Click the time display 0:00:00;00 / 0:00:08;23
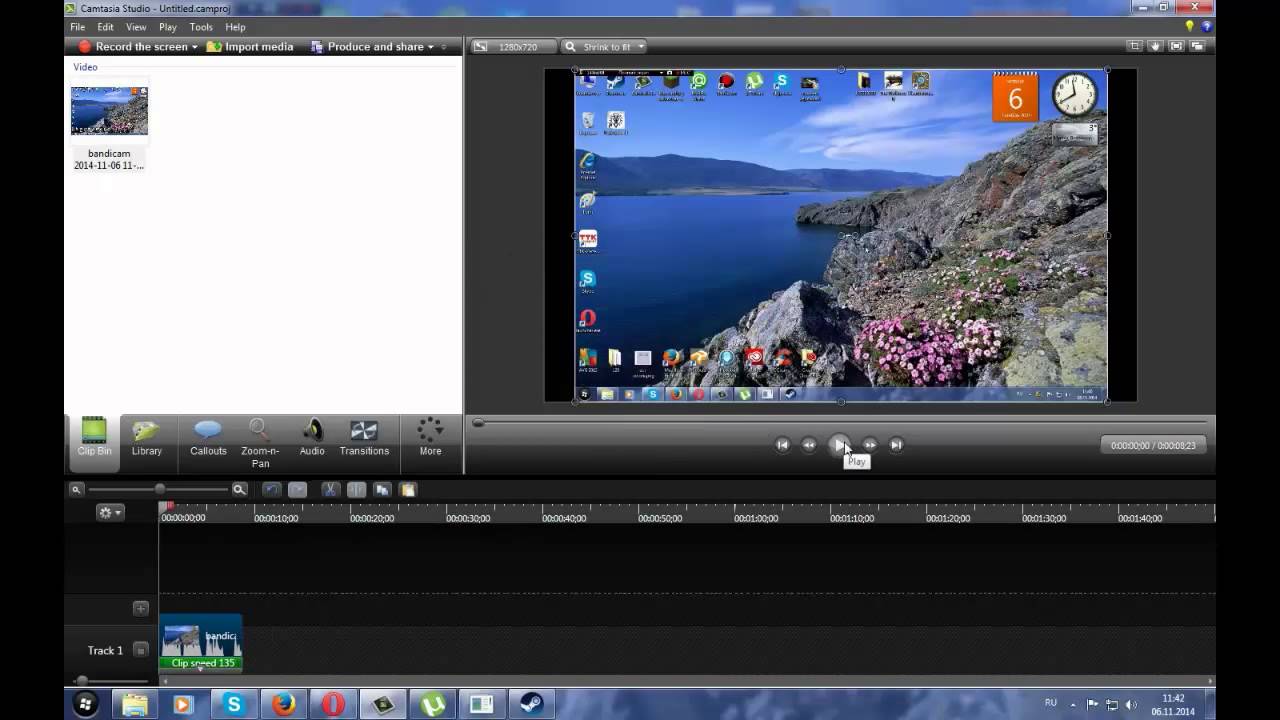The image size is (1280, 720). [x=1153, y=446]
